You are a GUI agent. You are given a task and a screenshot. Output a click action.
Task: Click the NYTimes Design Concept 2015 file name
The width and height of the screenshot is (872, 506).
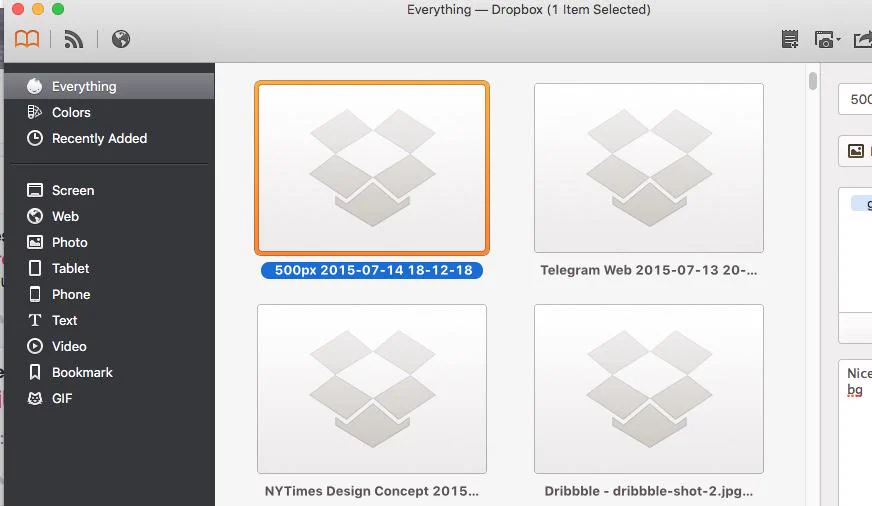tap(371, 491)
